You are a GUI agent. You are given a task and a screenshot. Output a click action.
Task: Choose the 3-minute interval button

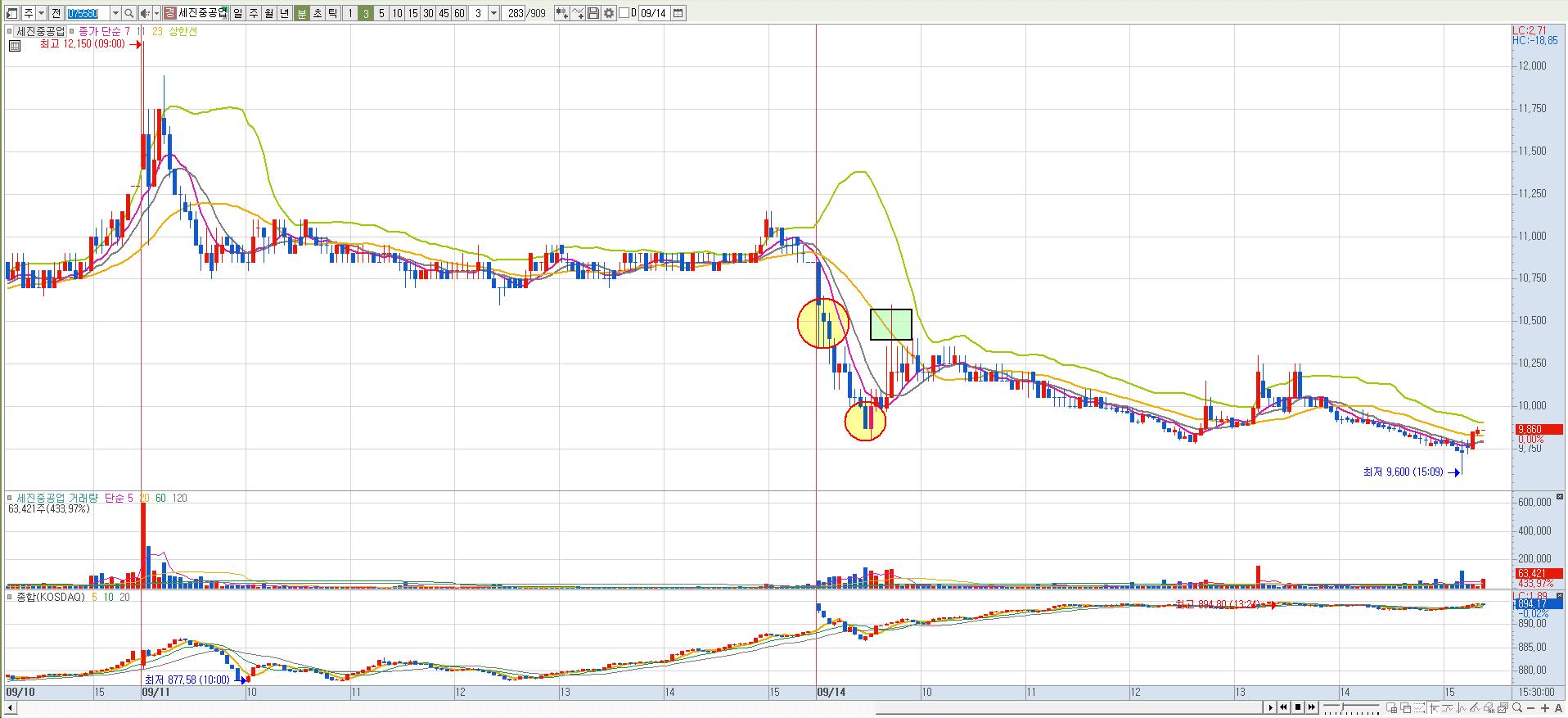365,13
